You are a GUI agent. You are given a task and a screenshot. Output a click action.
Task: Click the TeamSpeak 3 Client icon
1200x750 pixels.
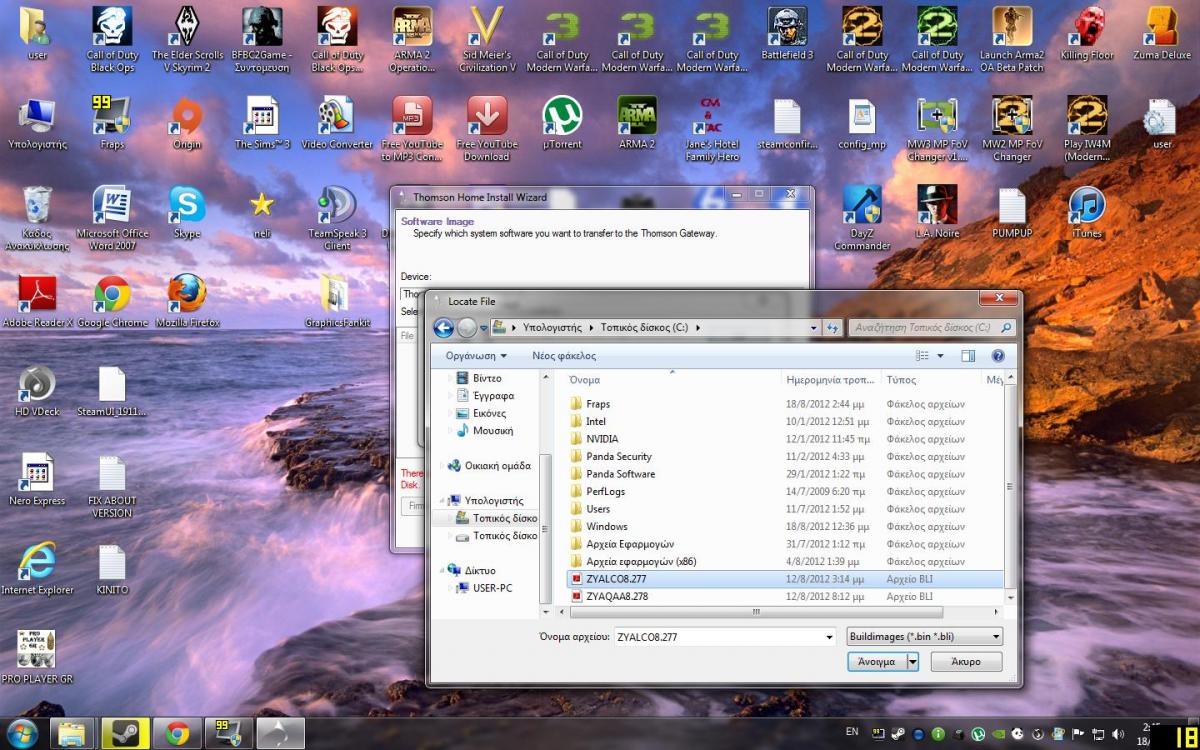337,218
